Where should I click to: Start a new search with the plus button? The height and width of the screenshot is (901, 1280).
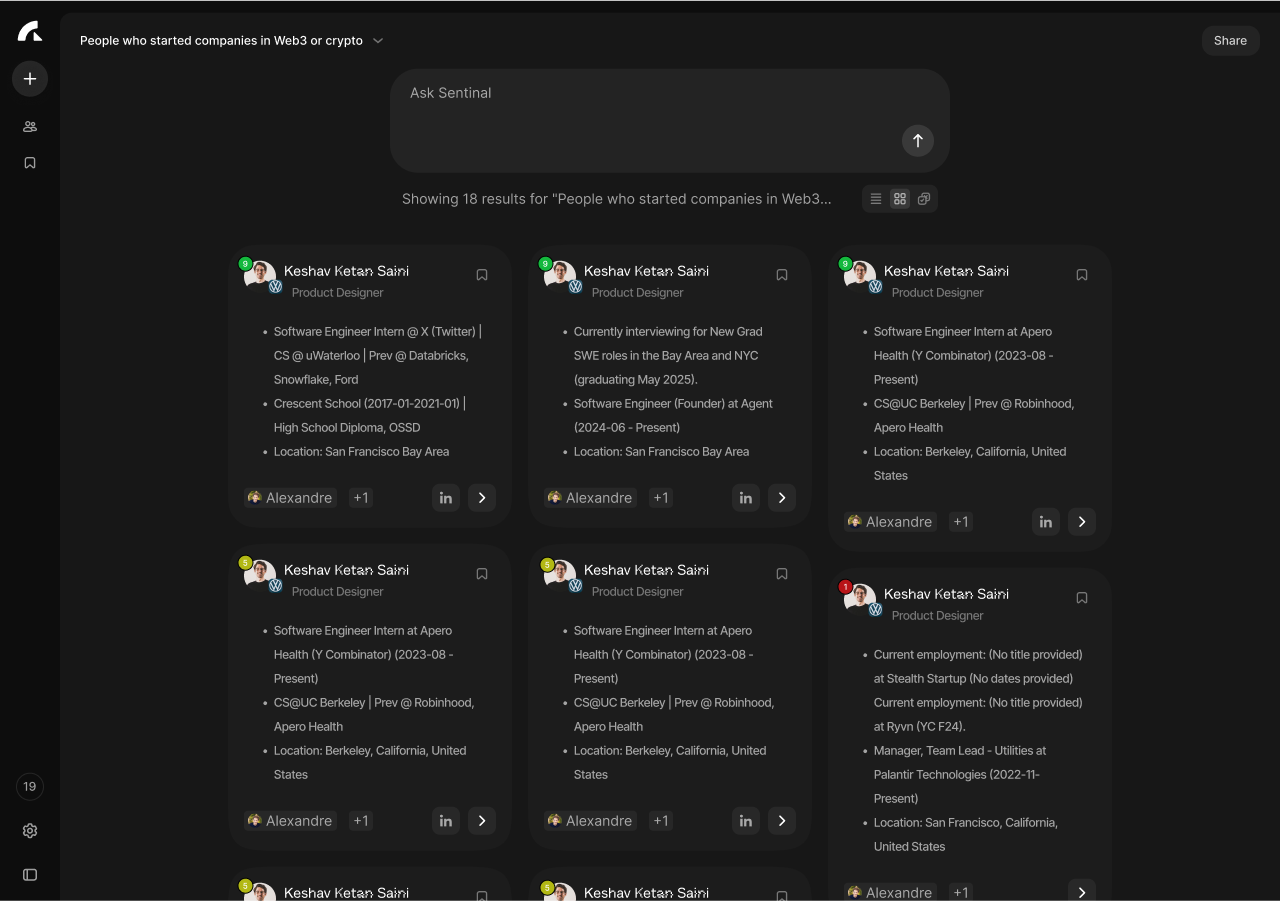(30, 78)
